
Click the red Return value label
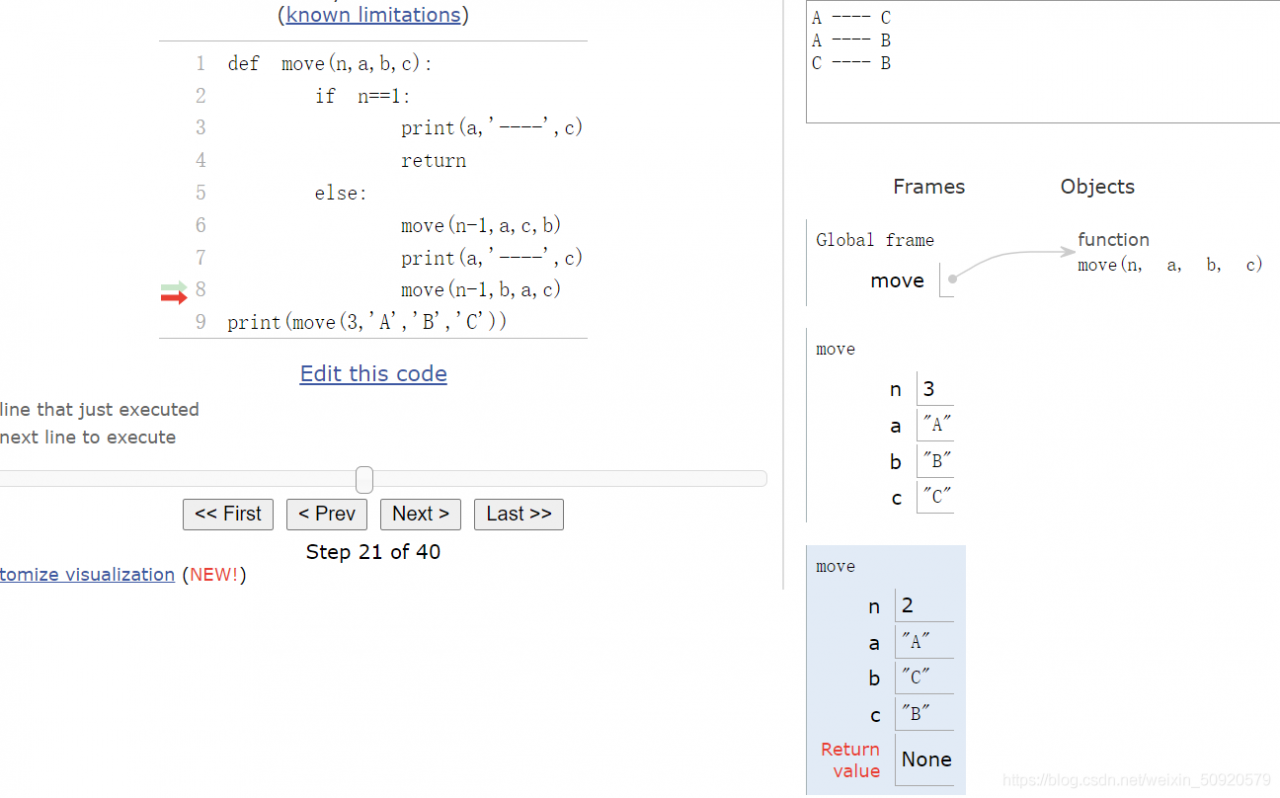pyautogui.click(x=850, y=760)
